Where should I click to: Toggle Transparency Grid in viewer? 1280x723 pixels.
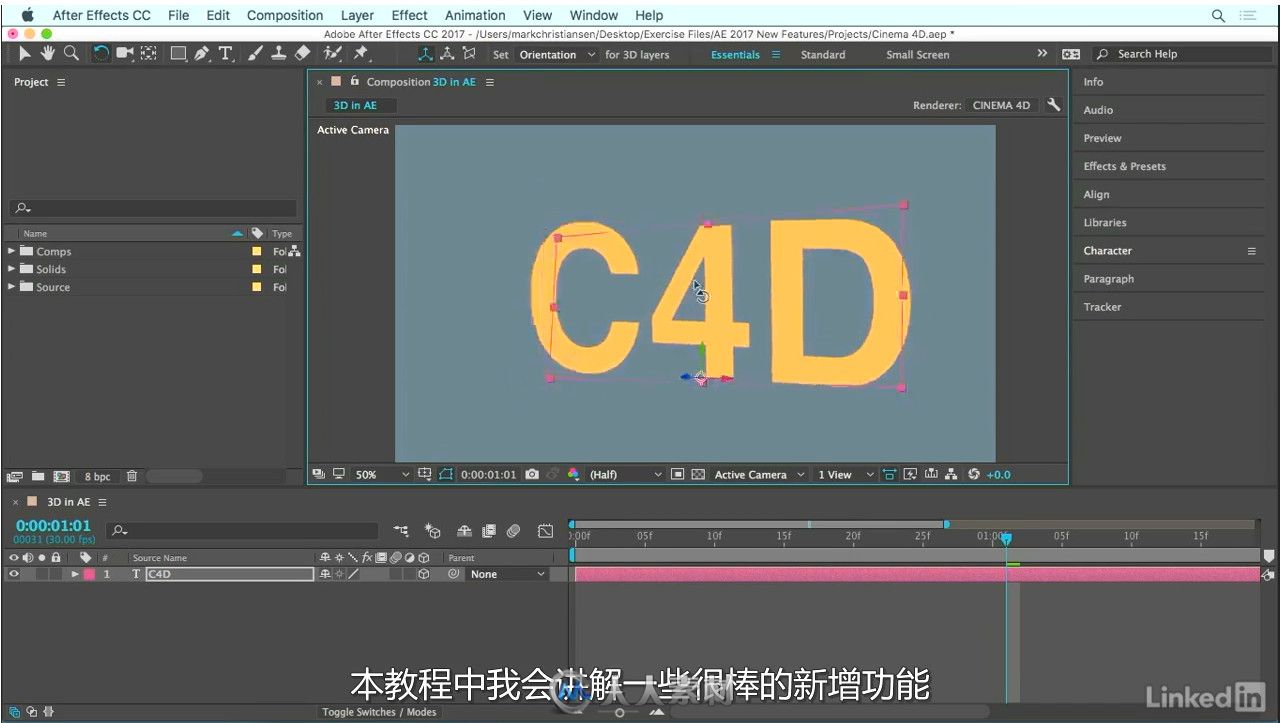pos(698,474)
